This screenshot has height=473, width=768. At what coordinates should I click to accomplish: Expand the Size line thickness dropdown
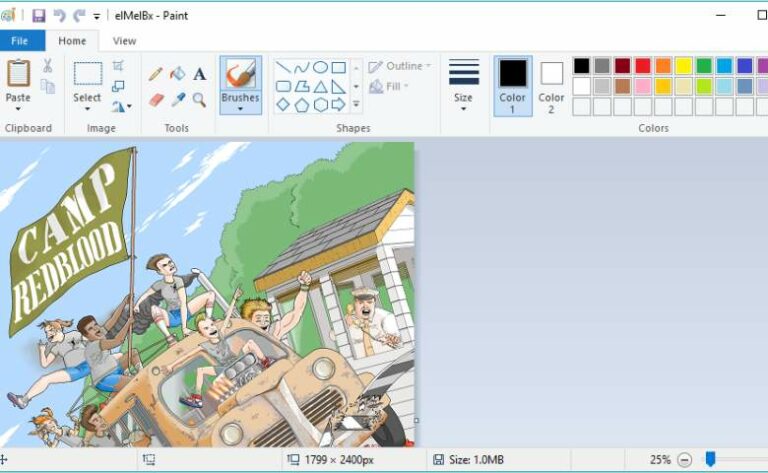pyautogui.click(x=463, y=108)
